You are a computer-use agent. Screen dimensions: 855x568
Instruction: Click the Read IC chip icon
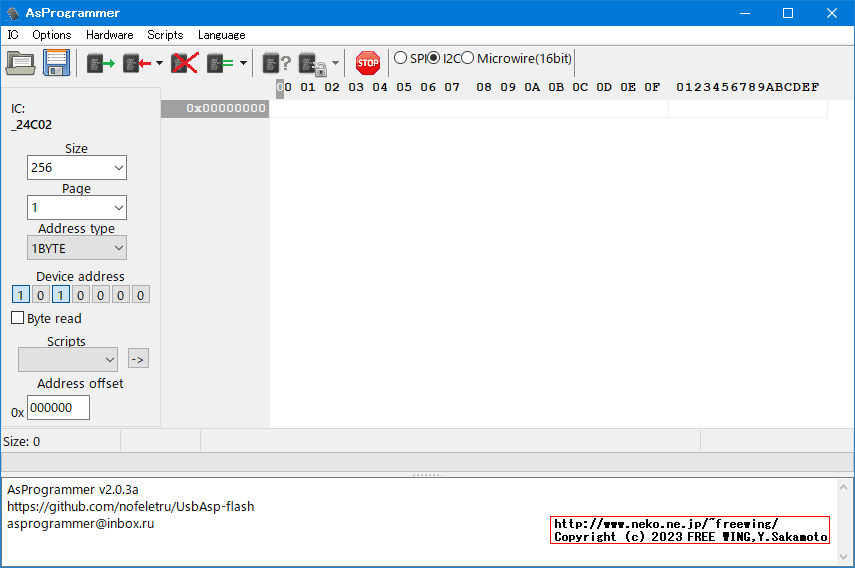coord(100,63)
